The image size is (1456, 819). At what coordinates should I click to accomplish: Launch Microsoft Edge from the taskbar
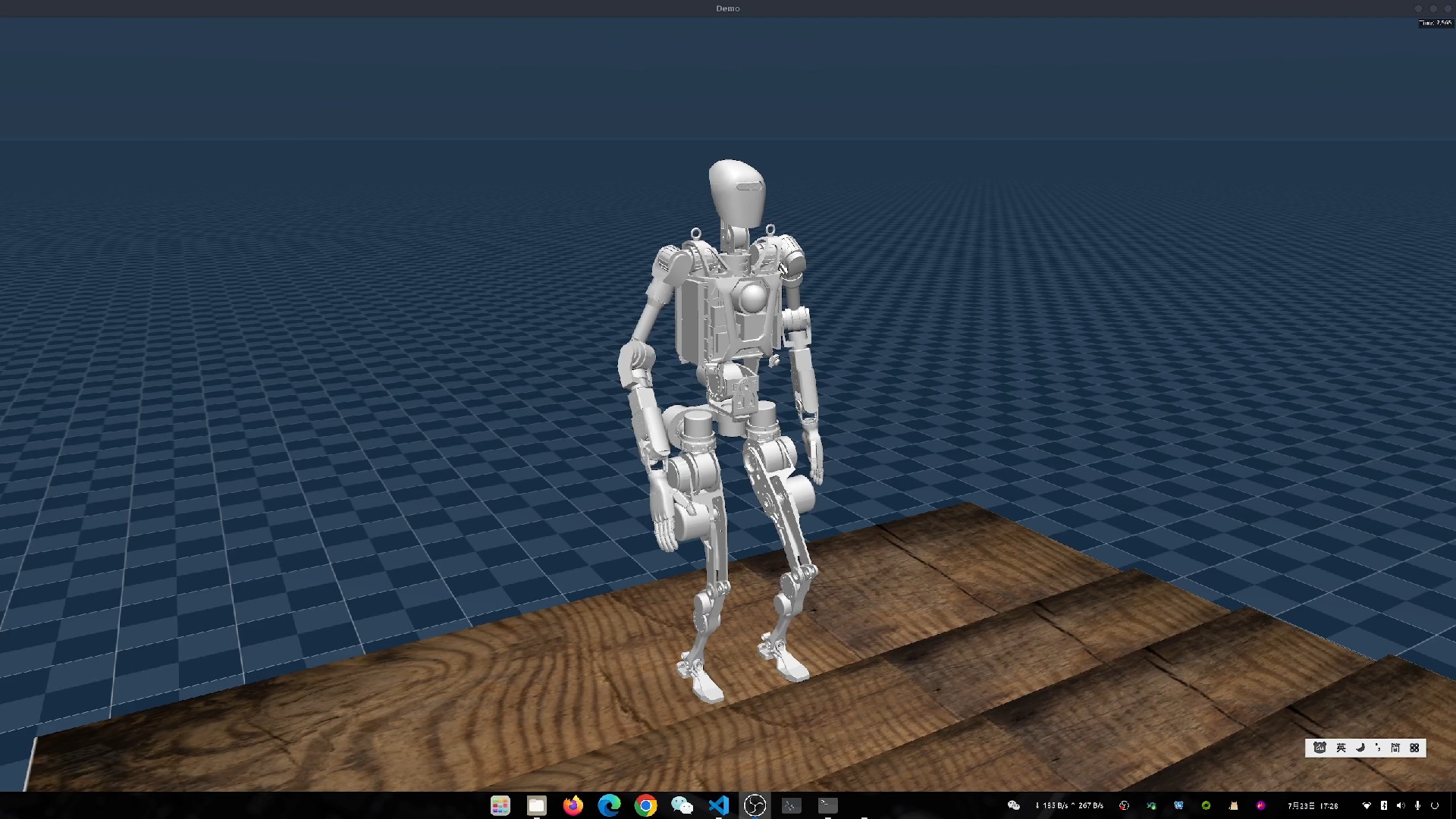pyautogui.click(x=610, y=805)
